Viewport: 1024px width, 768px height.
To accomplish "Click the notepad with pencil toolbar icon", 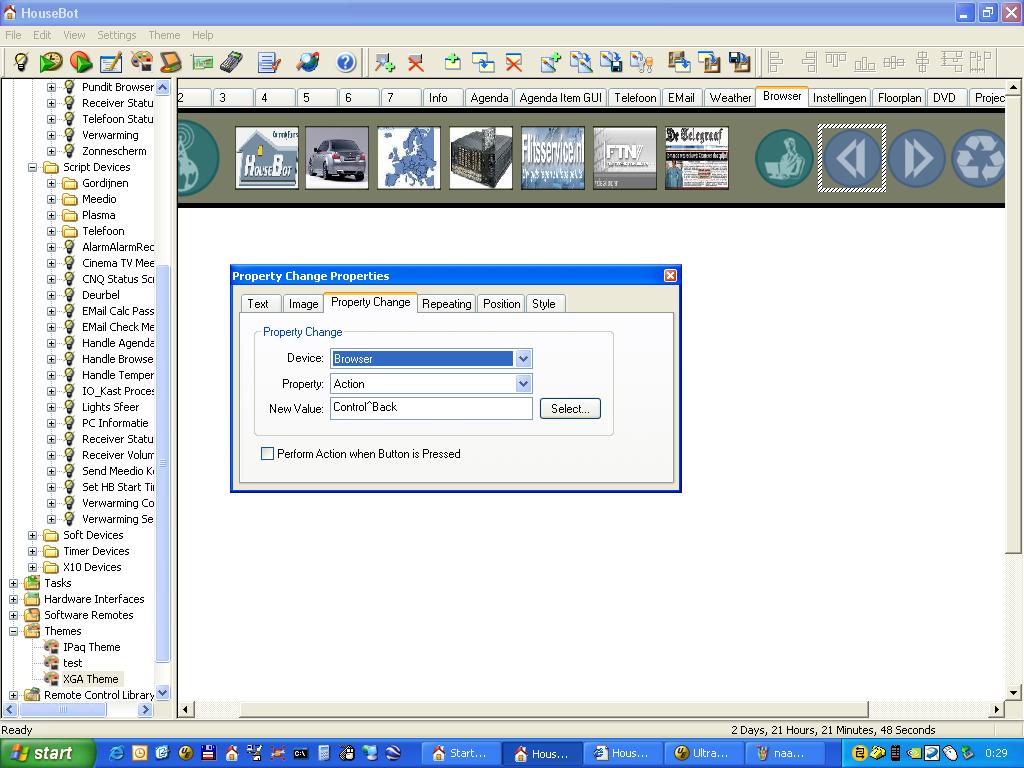I will pos(110,63).
